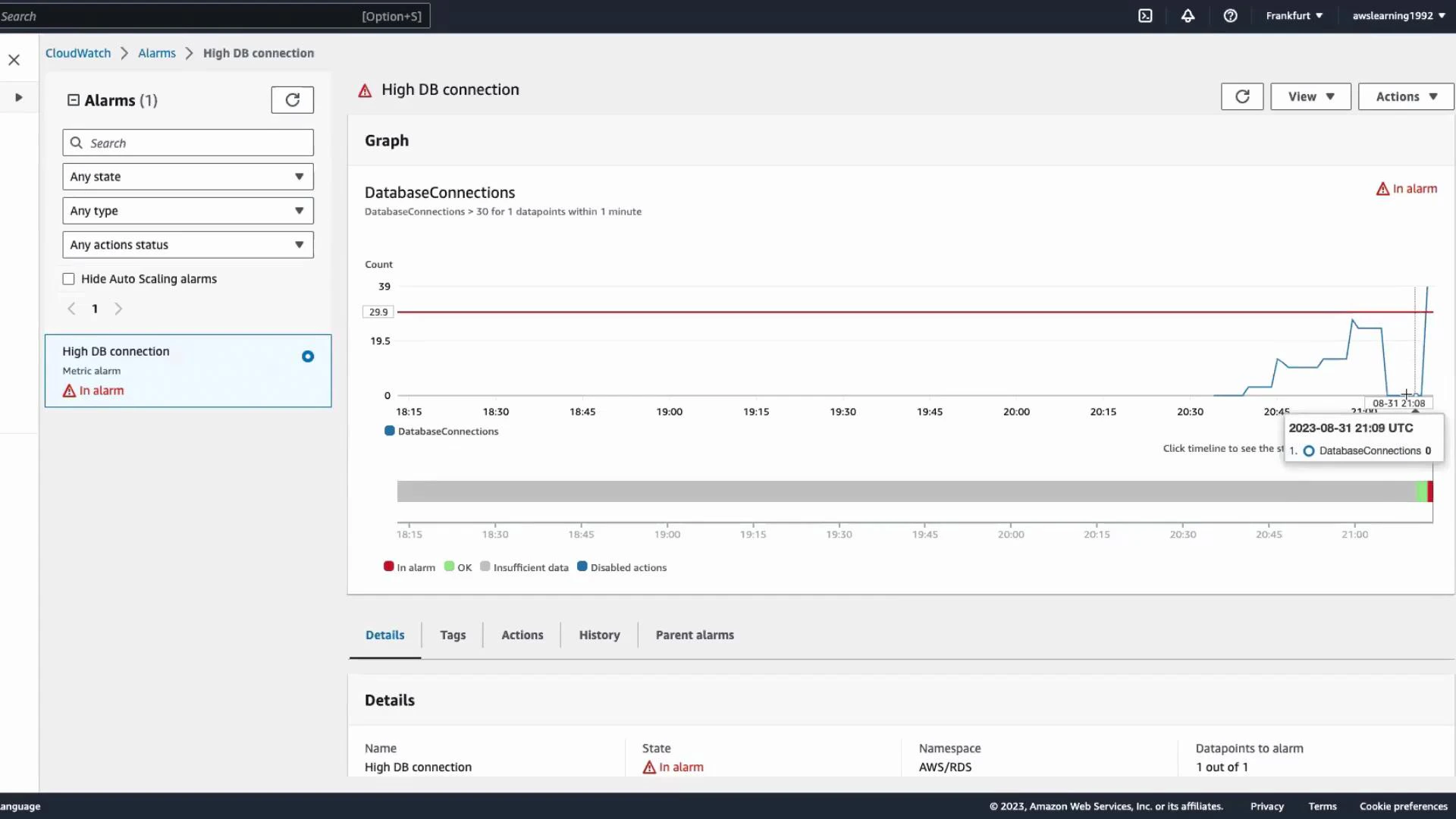Open the Help menu via question mark icon
1456x819 pixels.
[x=1230, y=15]
